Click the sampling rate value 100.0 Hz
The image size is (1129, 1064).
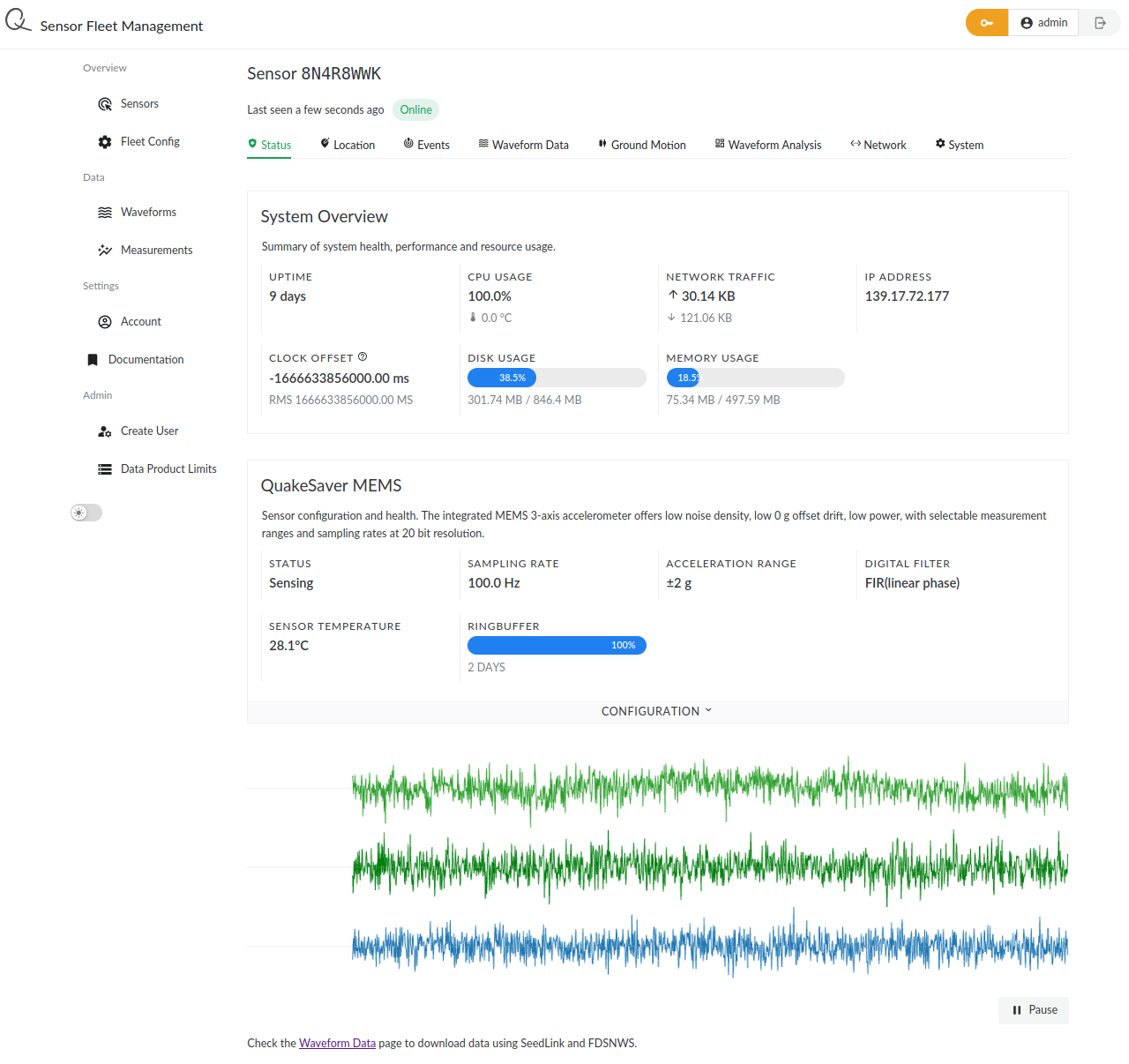tap(494, 583)
